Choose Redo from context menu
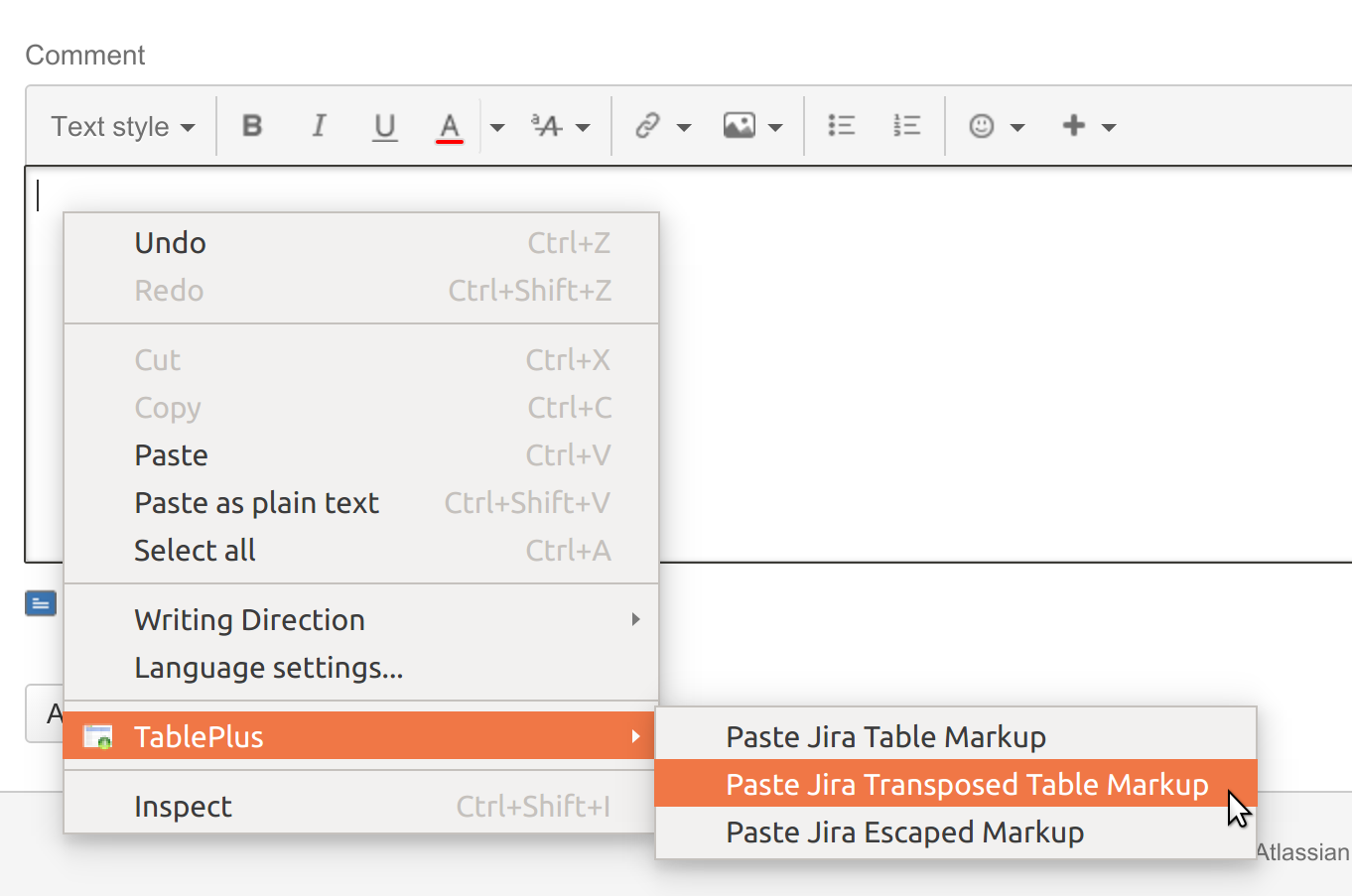The width and height of the screenshot is (1352, 896). point(361,291)
